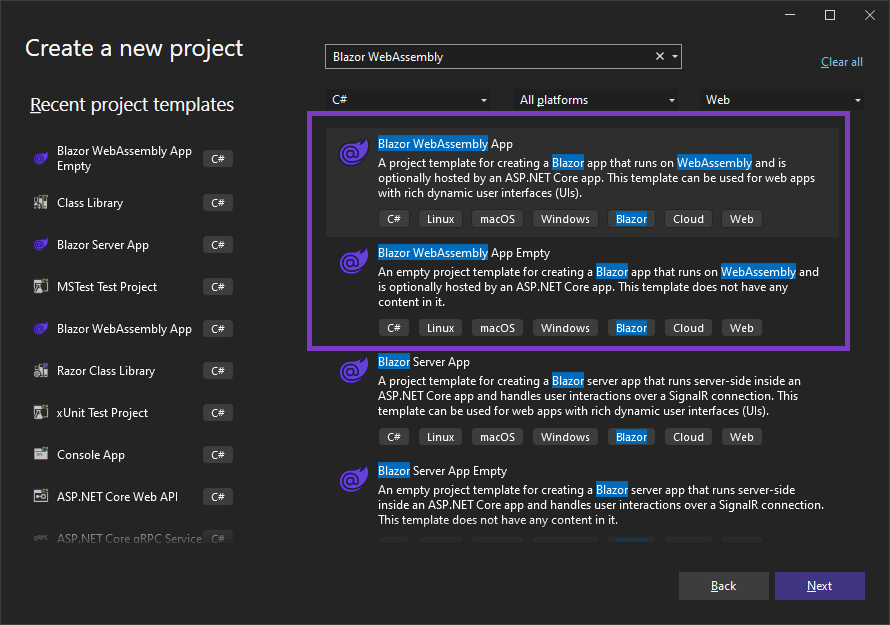The width and height of the screenshot is (890, 625).
Task: Click highlighted Blazor tag under Blazor WebAssembly App
Action: [x=631, y=219]
